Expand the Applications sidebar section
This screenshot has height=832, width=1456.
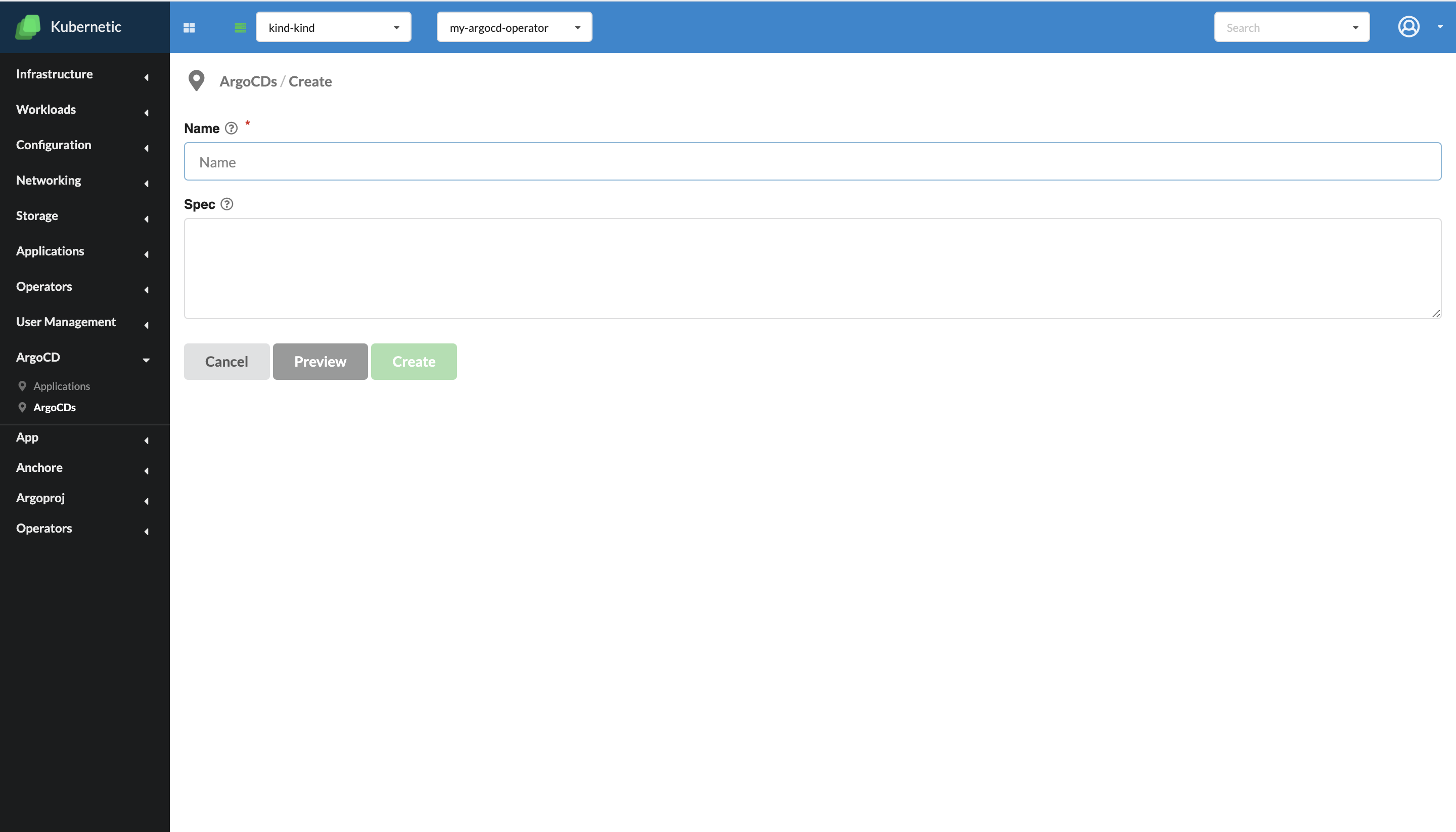84,251
